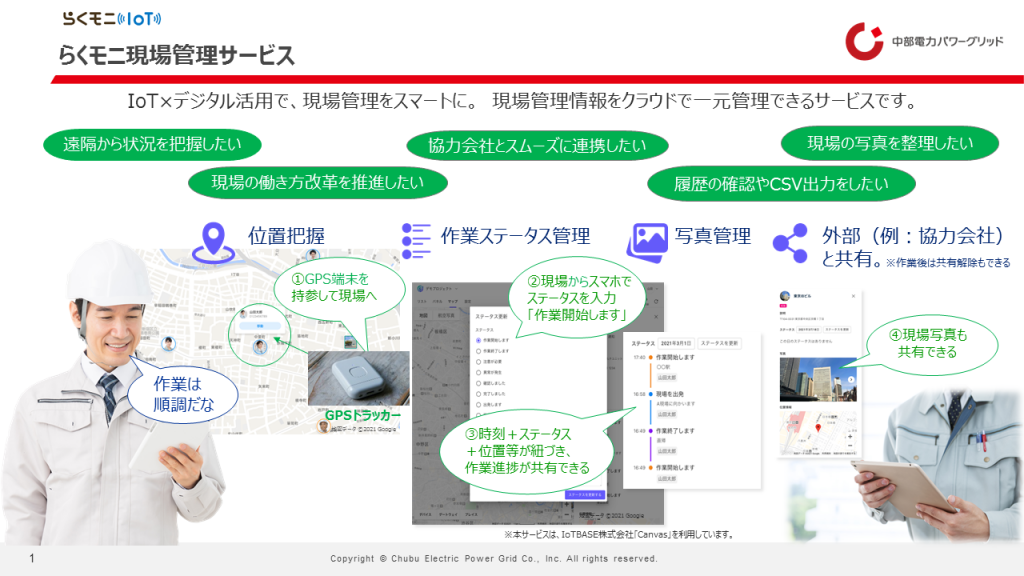Image resolution: width=1024 pixels, height=576 pixels.
Task: Click the red pin on the panel mini map
Action: 818,428
